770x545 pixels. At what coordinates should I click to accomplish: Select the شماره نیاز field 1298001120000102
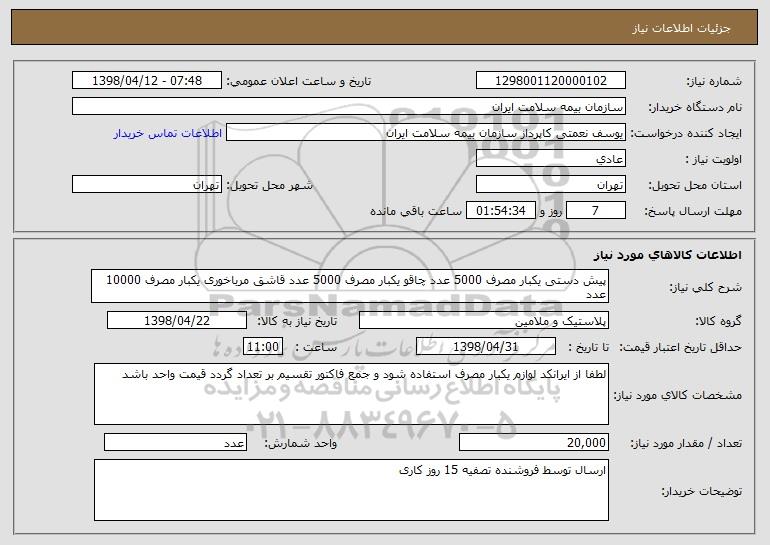[x=550, y=80]
